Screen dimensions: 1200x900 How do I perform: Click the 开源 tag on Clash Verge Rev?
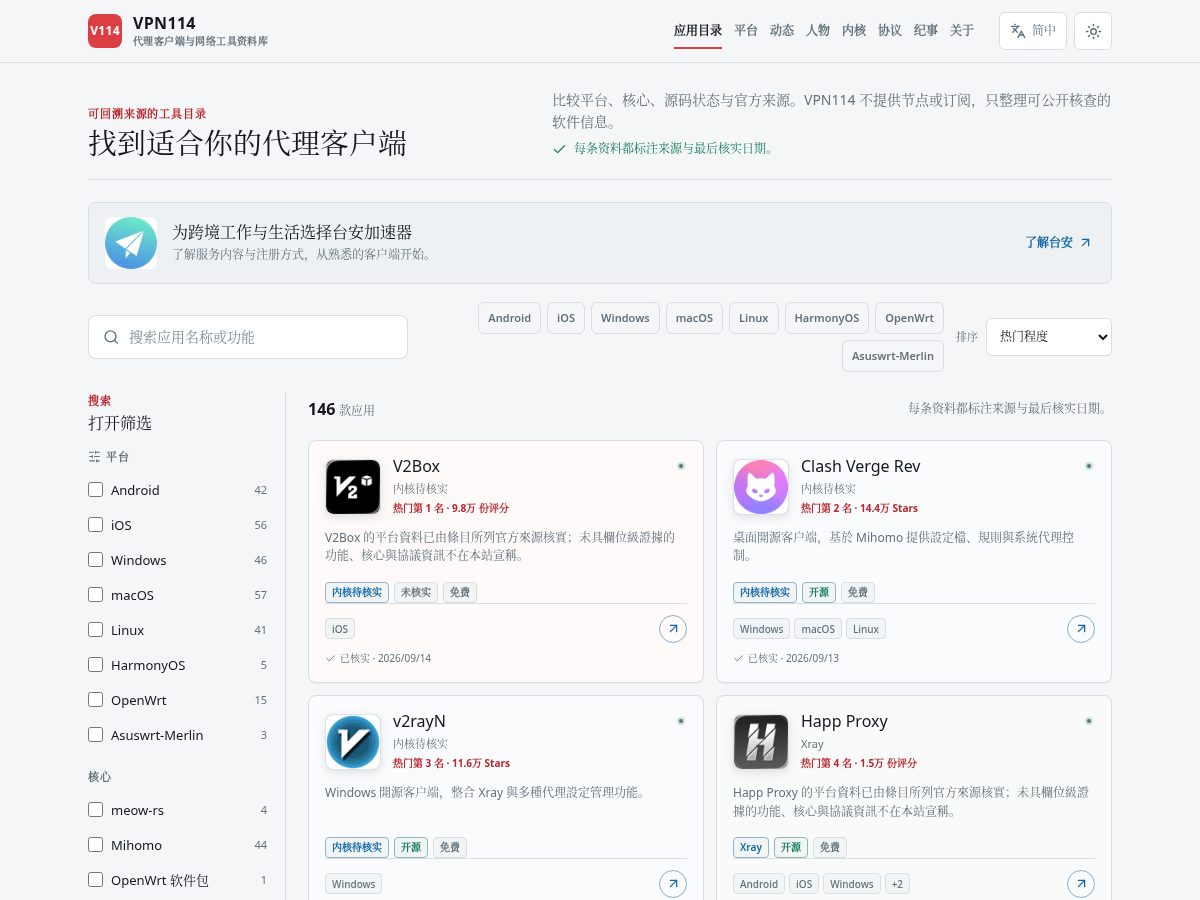coord(819,592)
